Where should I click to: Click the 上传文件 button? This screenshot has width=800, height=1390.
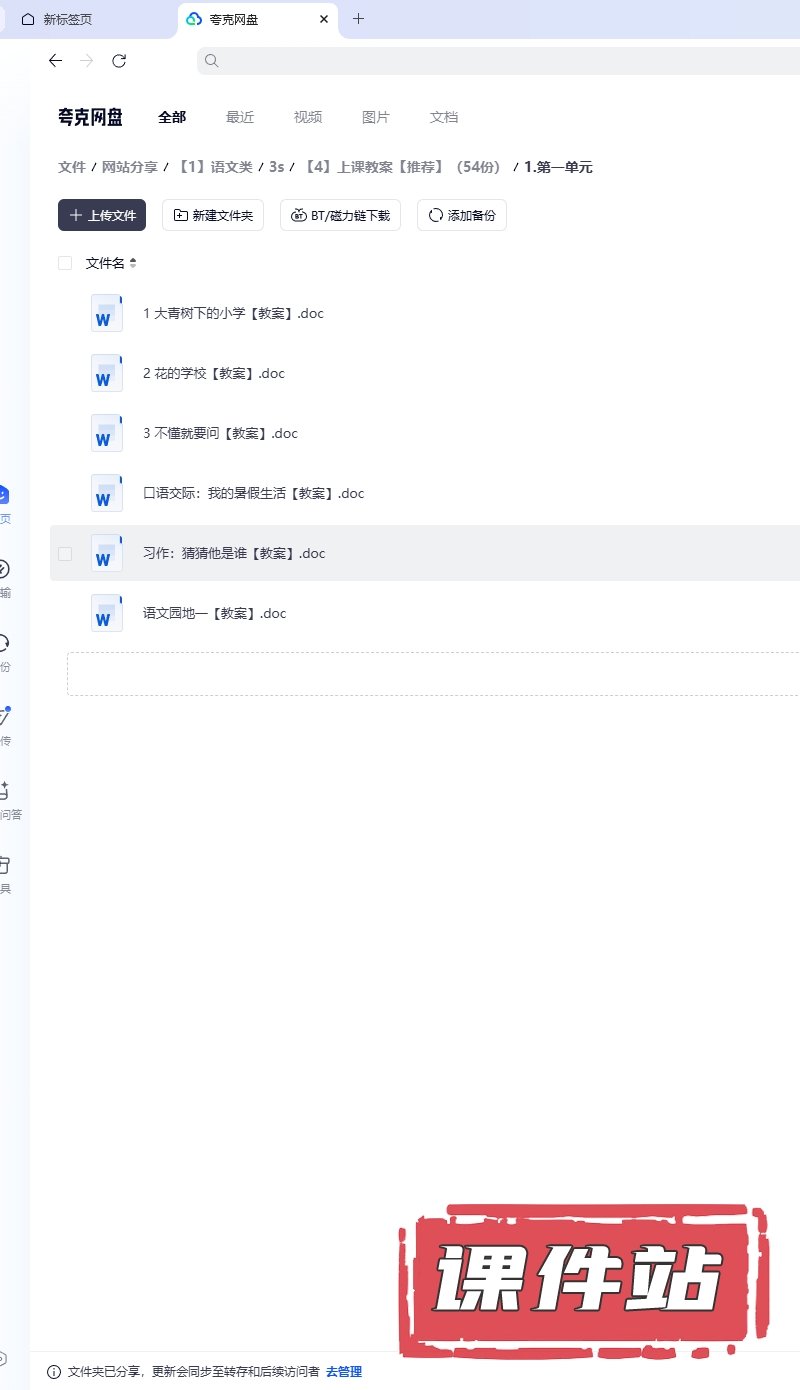(x=102, y=215)
